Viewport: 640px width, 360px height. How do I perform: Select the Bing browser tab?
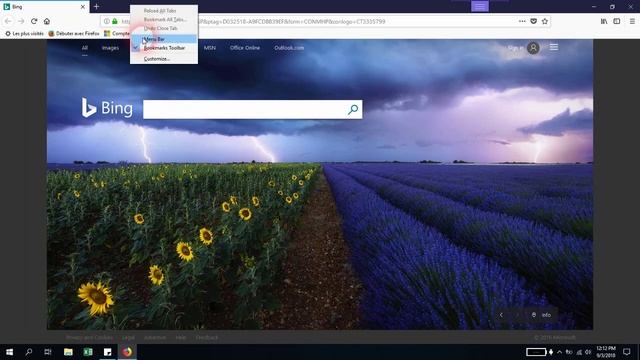coord(44,7)
